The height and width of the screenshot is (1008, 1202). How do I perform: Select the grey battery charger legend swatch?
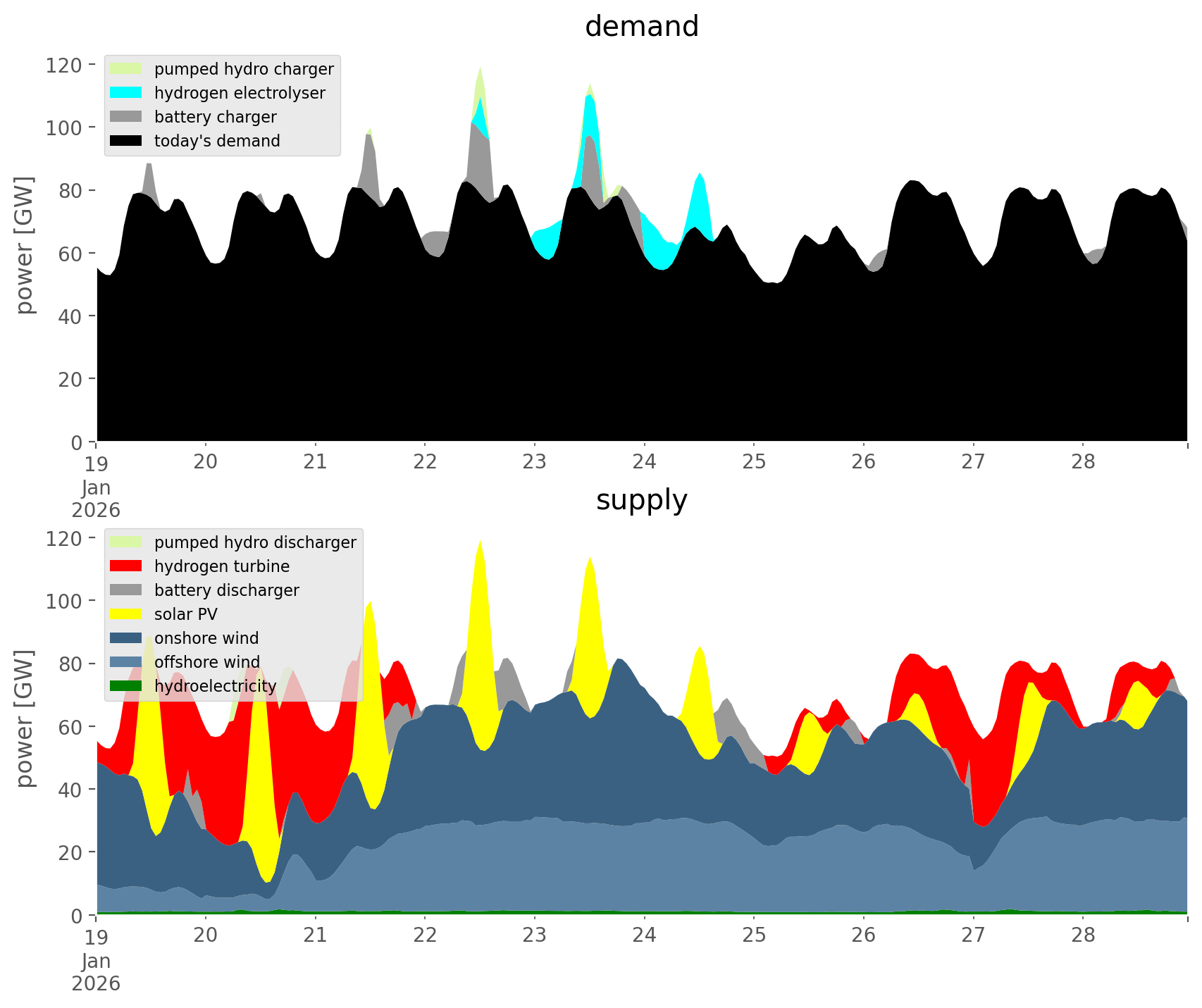(x=126, y=117)
